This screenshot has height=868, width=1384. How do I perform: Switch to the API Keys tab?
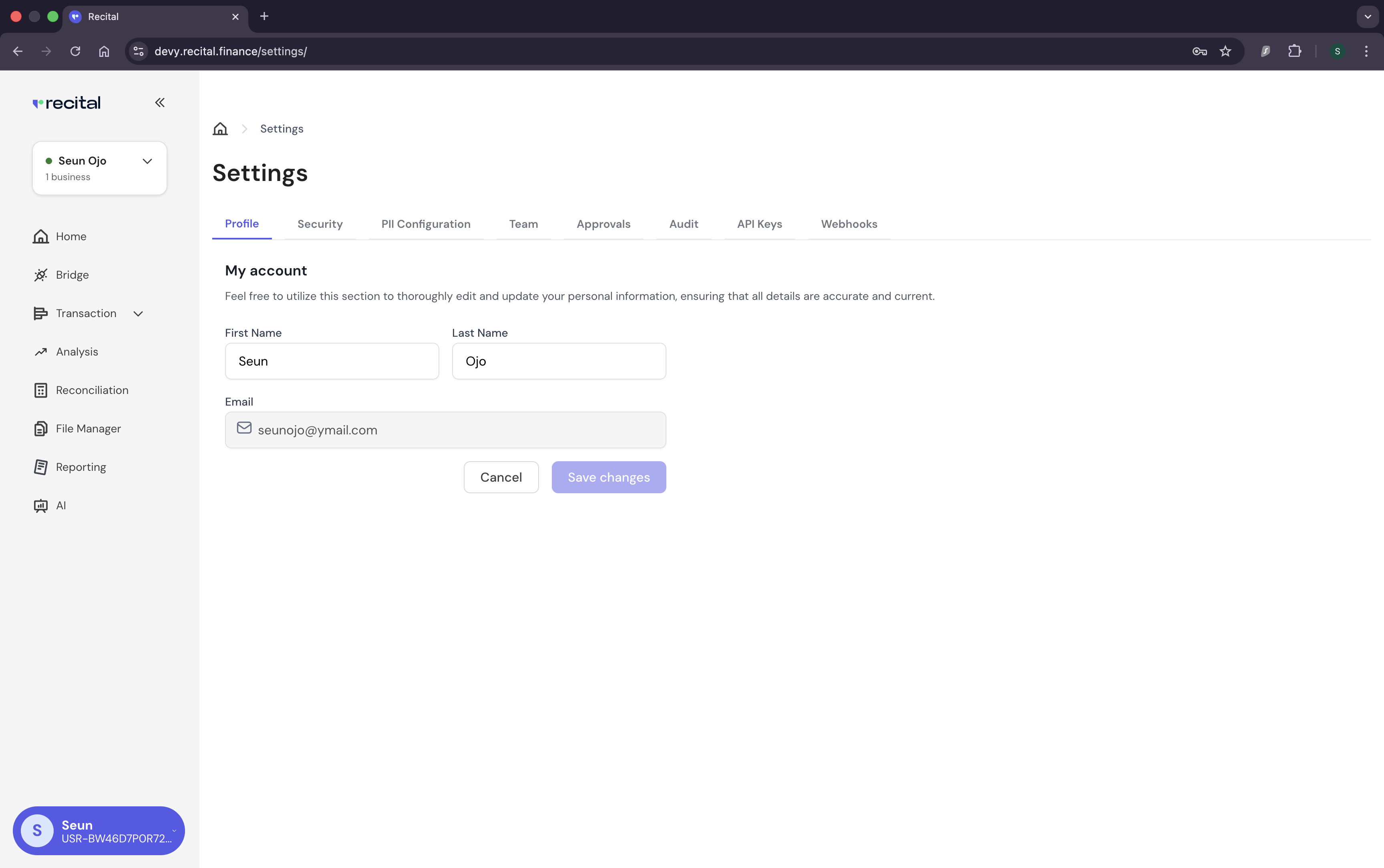tap(759, 224)
